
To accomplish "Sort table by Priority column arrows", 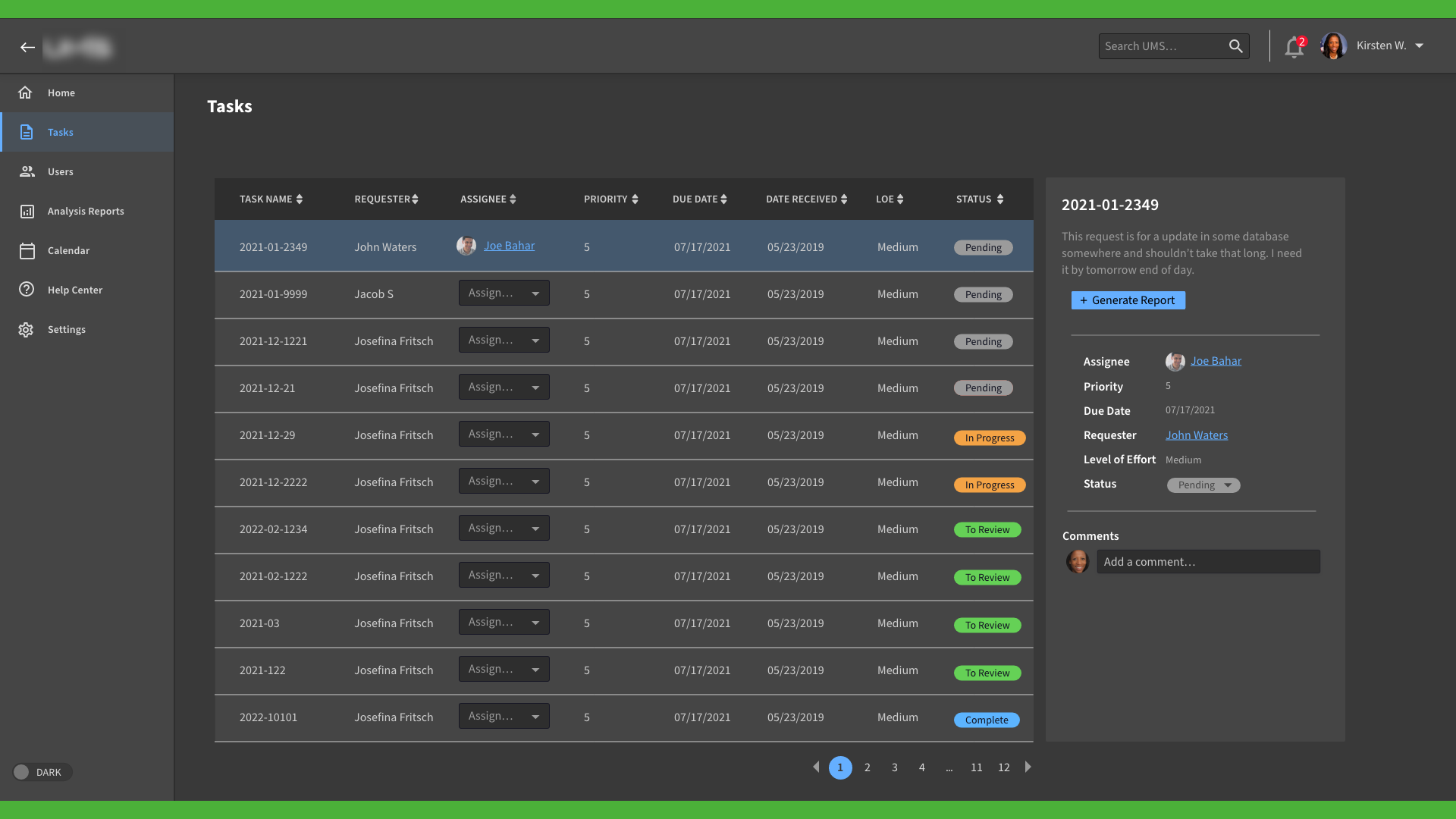I will point(635,199).
